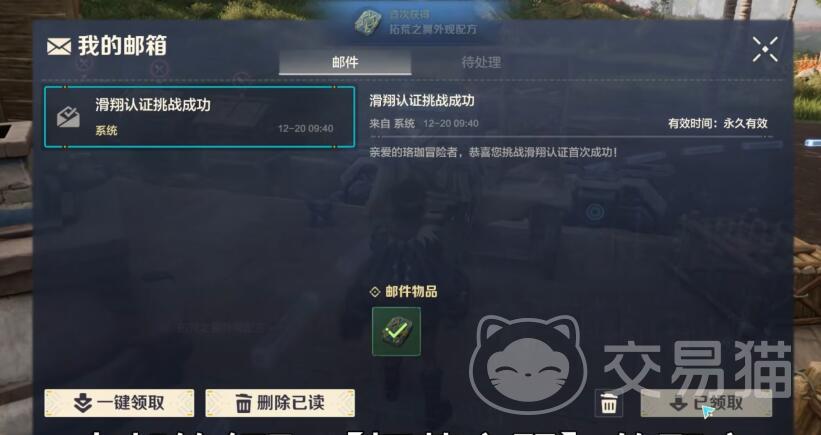Click 删除已读 to delete read mail

[x=280, y=403]
